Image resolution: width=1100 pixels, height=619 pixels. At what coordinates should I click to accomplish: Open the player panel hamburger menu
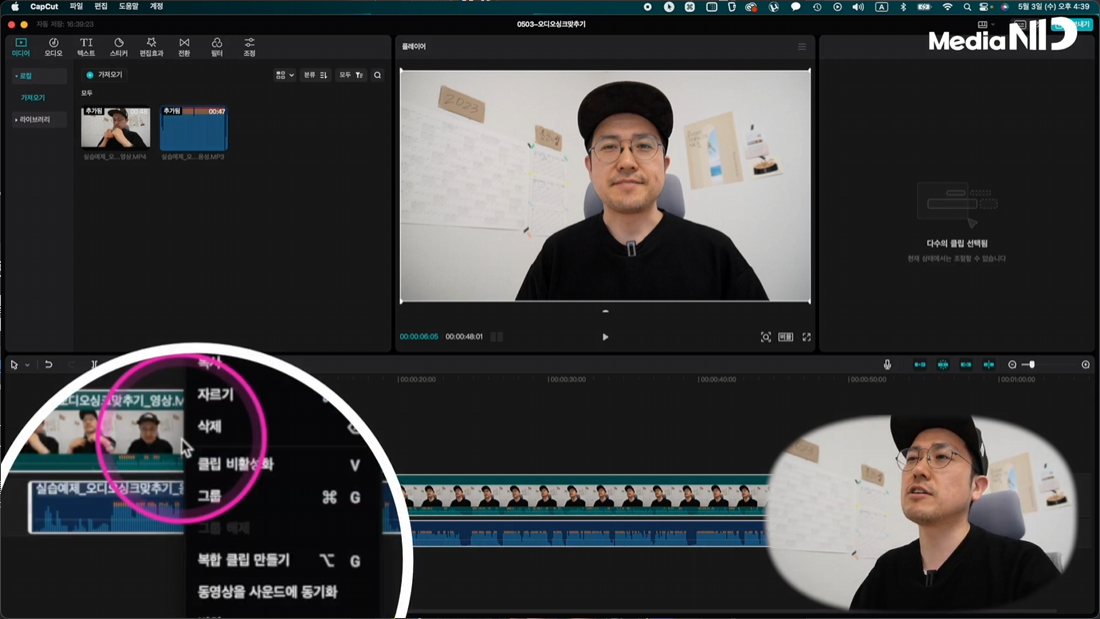802,46
